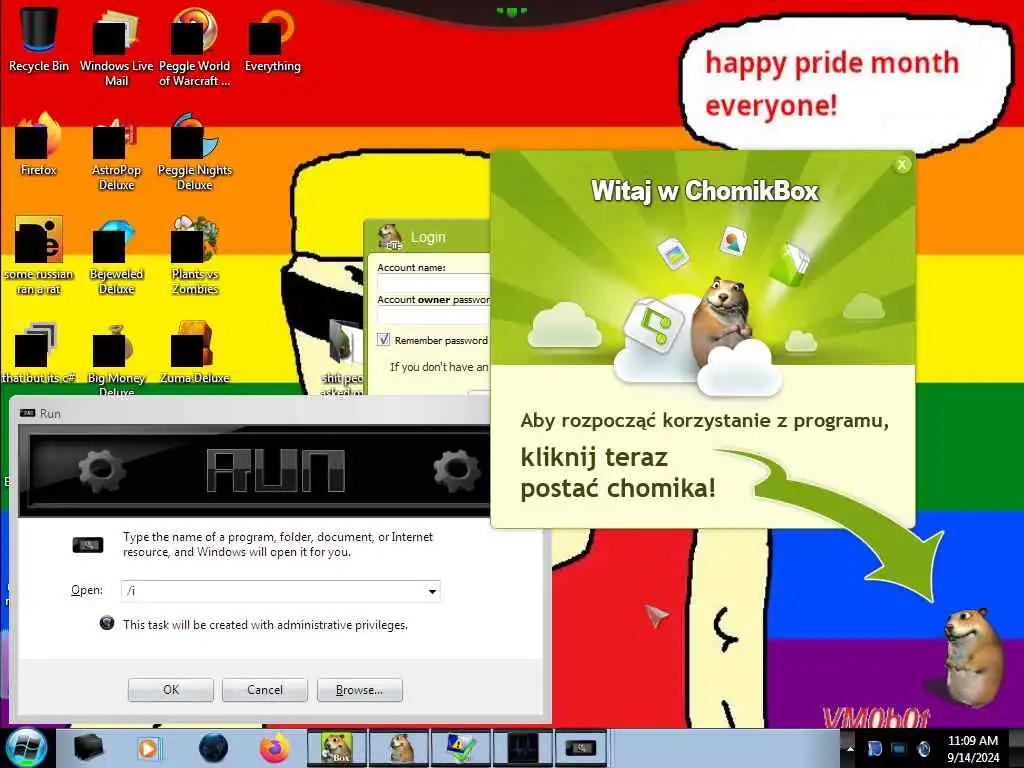Select Zuma Deluxe desktop icon
1024x768 pixels.
195,353
